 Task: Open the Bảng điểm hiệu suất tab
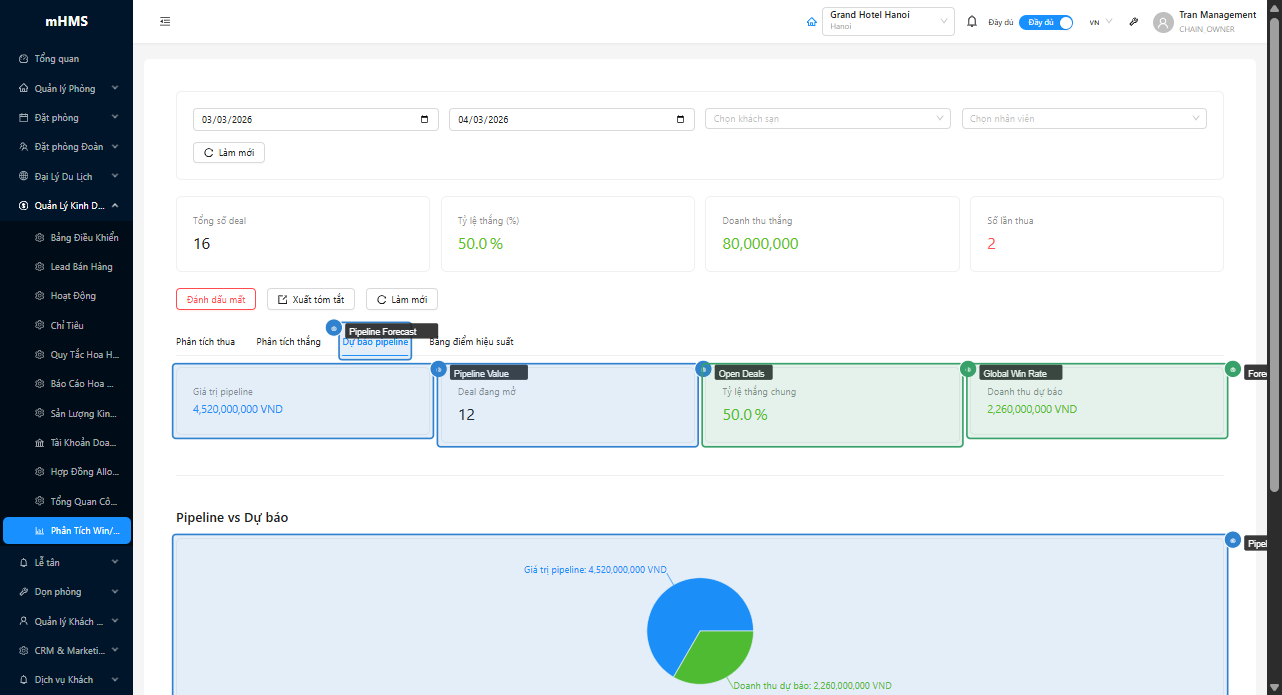click(x=471, y=341)
